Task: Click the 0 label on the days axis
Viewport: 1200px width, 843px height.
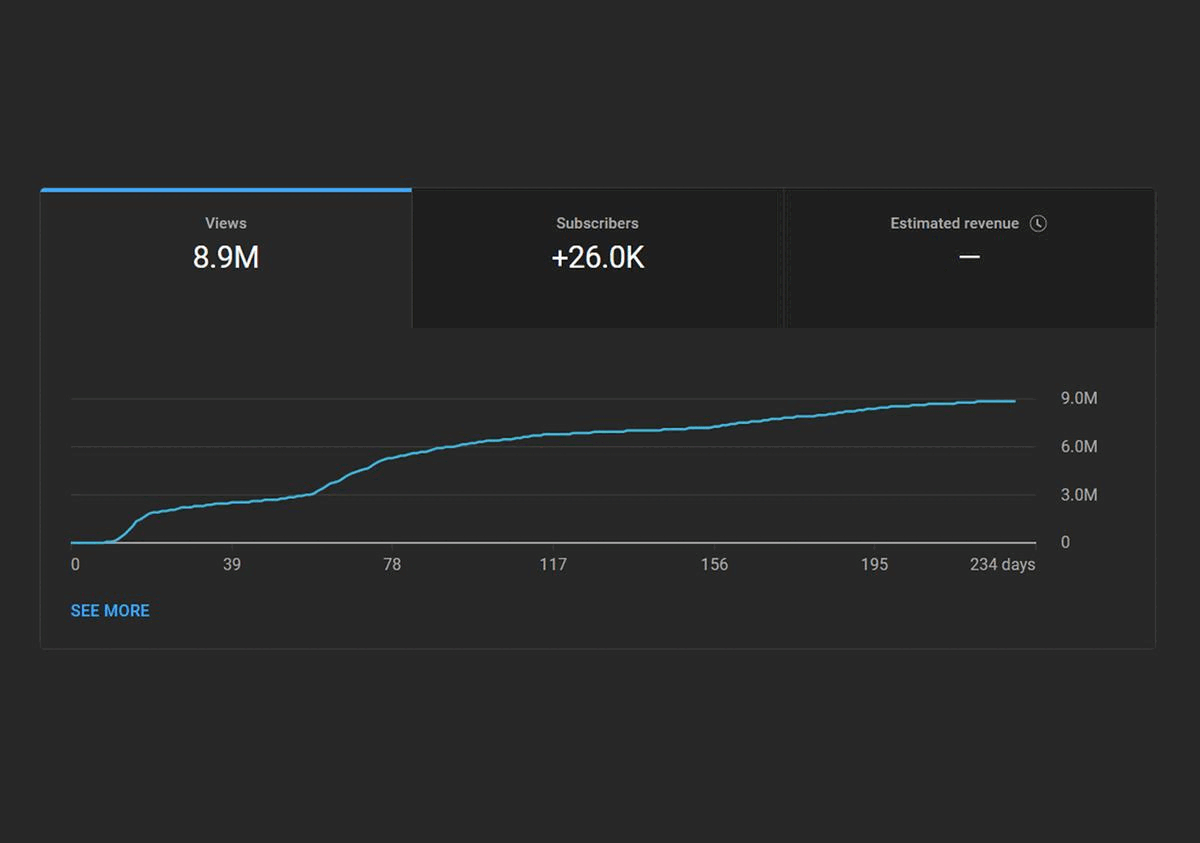Action: click(75, 565)
